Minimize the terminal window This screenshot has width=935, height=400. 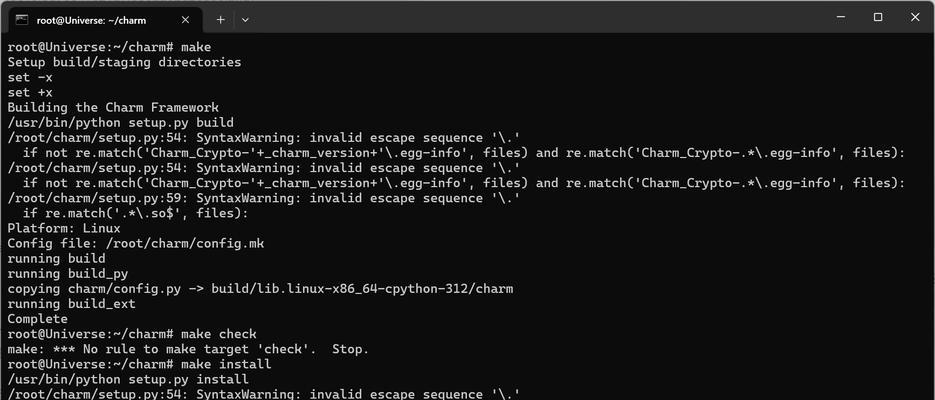click(x=841, y=17)
